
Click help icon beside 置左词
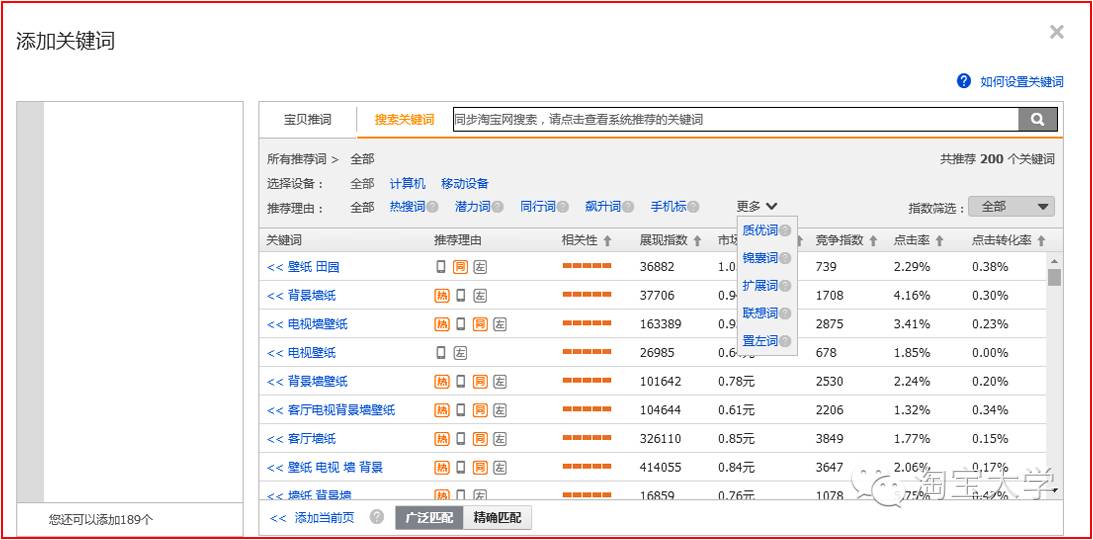(x=786, y=341)
